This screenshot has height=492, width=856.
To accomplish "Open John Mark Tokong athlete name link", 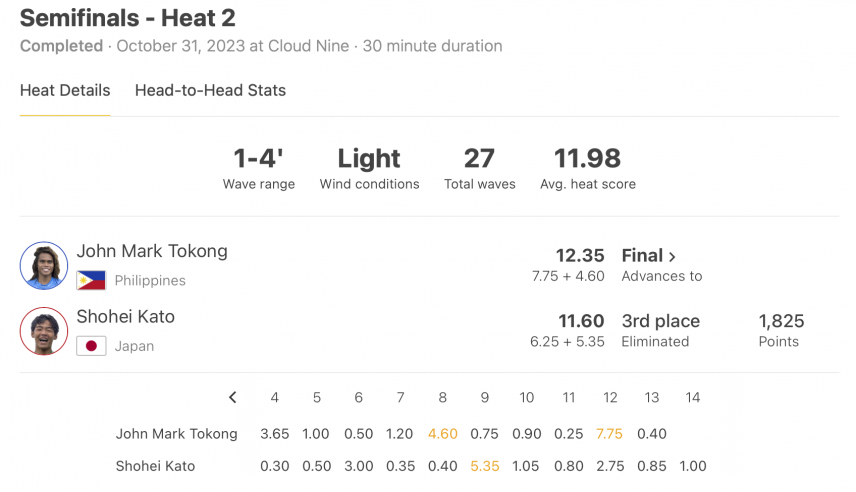I will (x=152, y=251).
